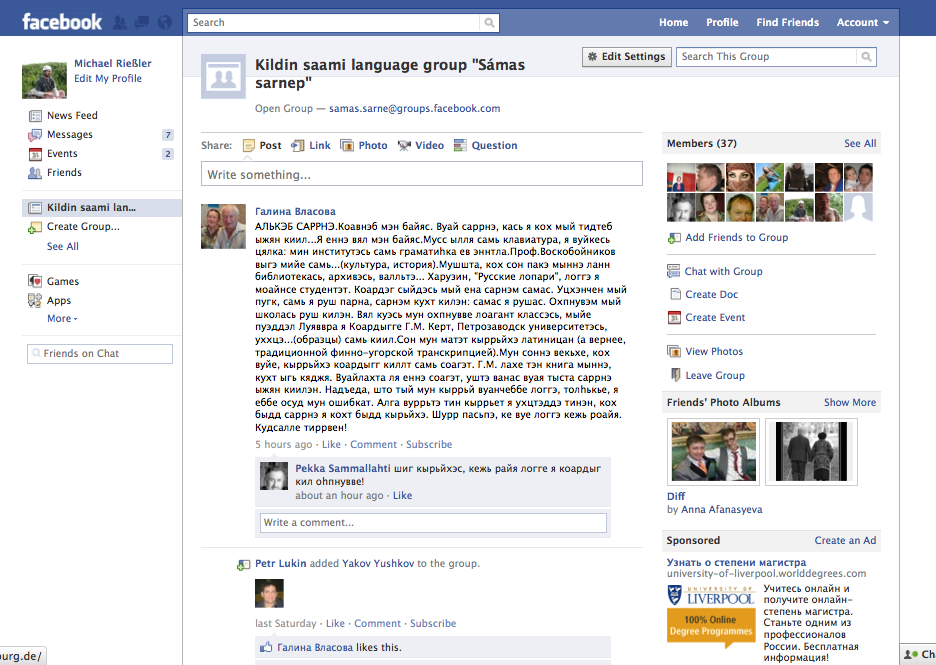
Task: Click the Apps icon in sidebar
Action: tap(35, 300)
